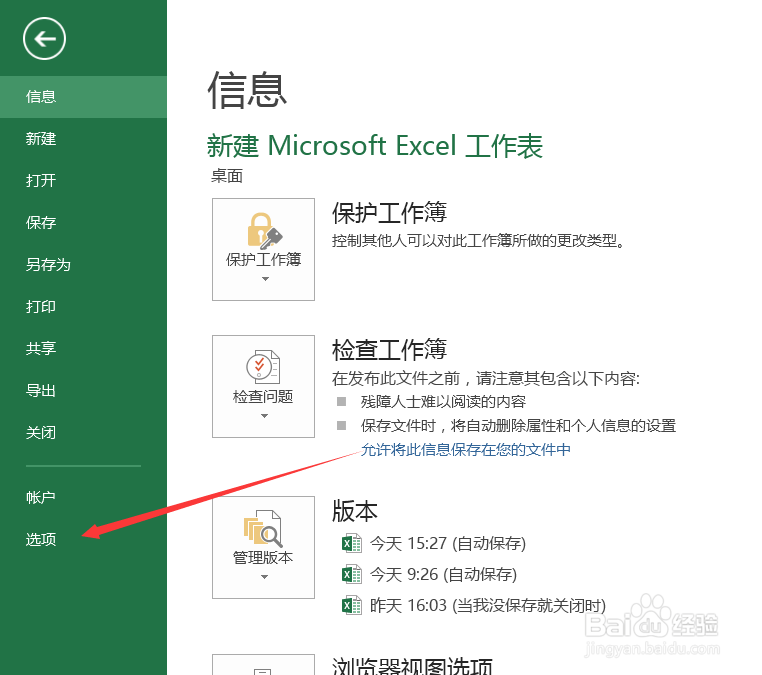Click the 新建 Microsoft Excel 工作表 title

point(375,146)
